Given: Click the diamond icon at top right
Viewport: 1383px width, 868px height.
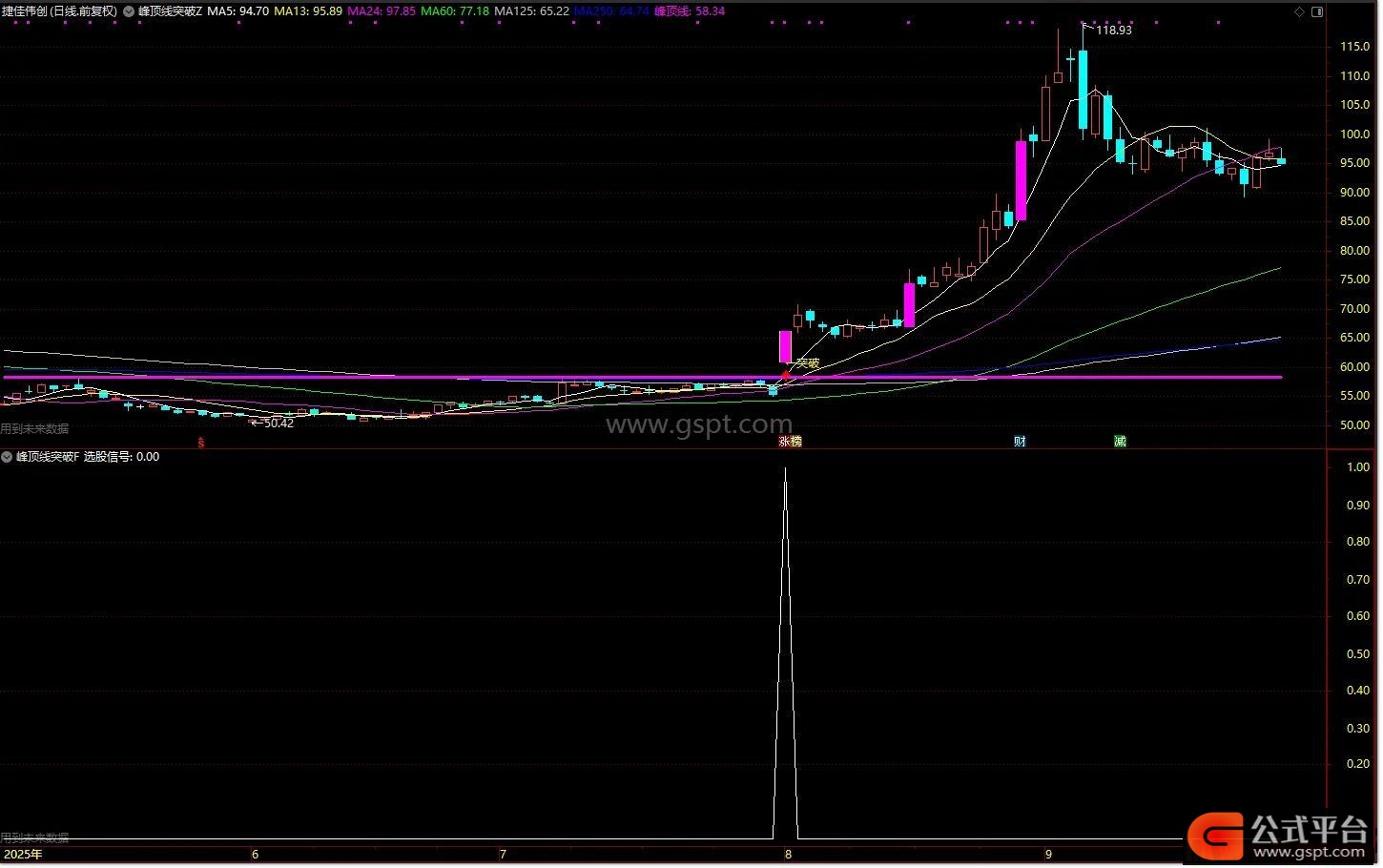Looking at the screenshot, I should (x=1299, y=11).
